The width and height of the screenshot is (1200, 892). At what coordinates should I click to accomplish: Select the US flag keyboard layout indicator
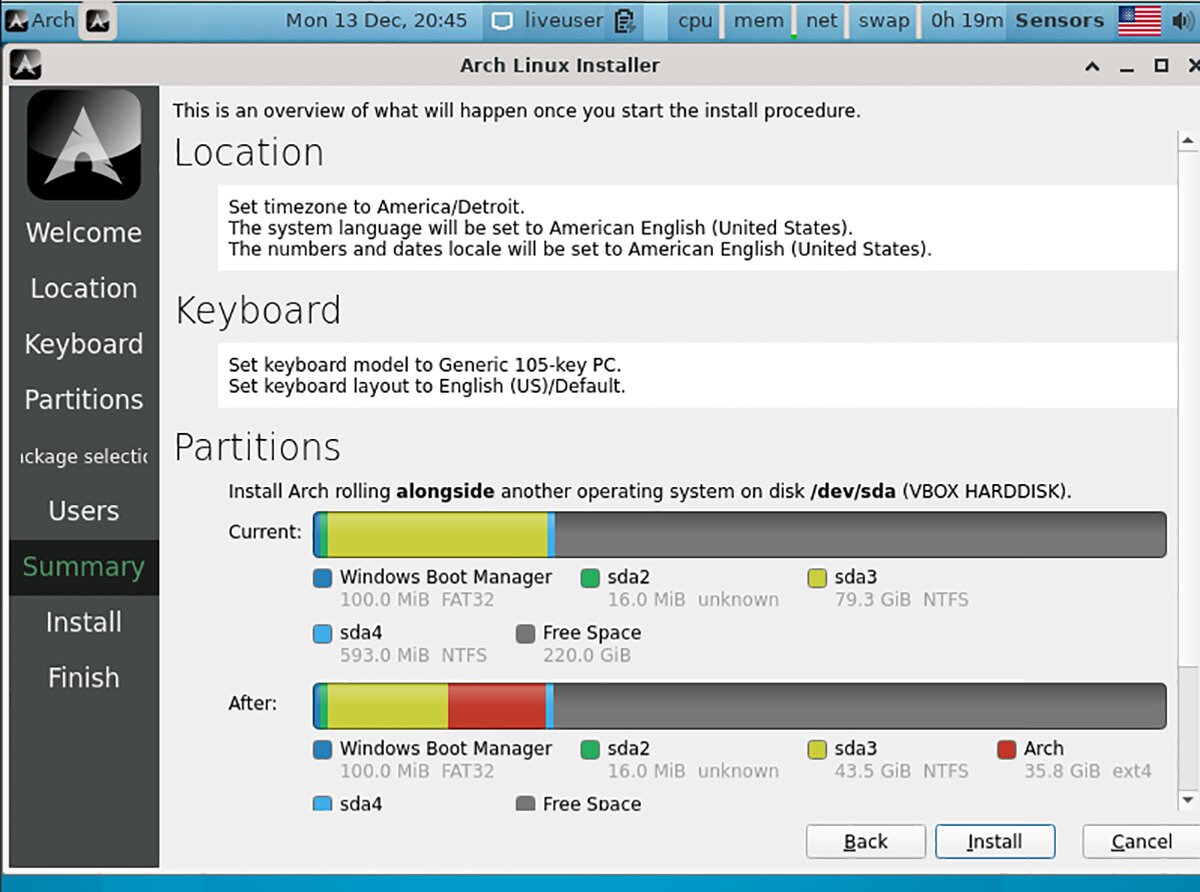[x=1139, y=19]
